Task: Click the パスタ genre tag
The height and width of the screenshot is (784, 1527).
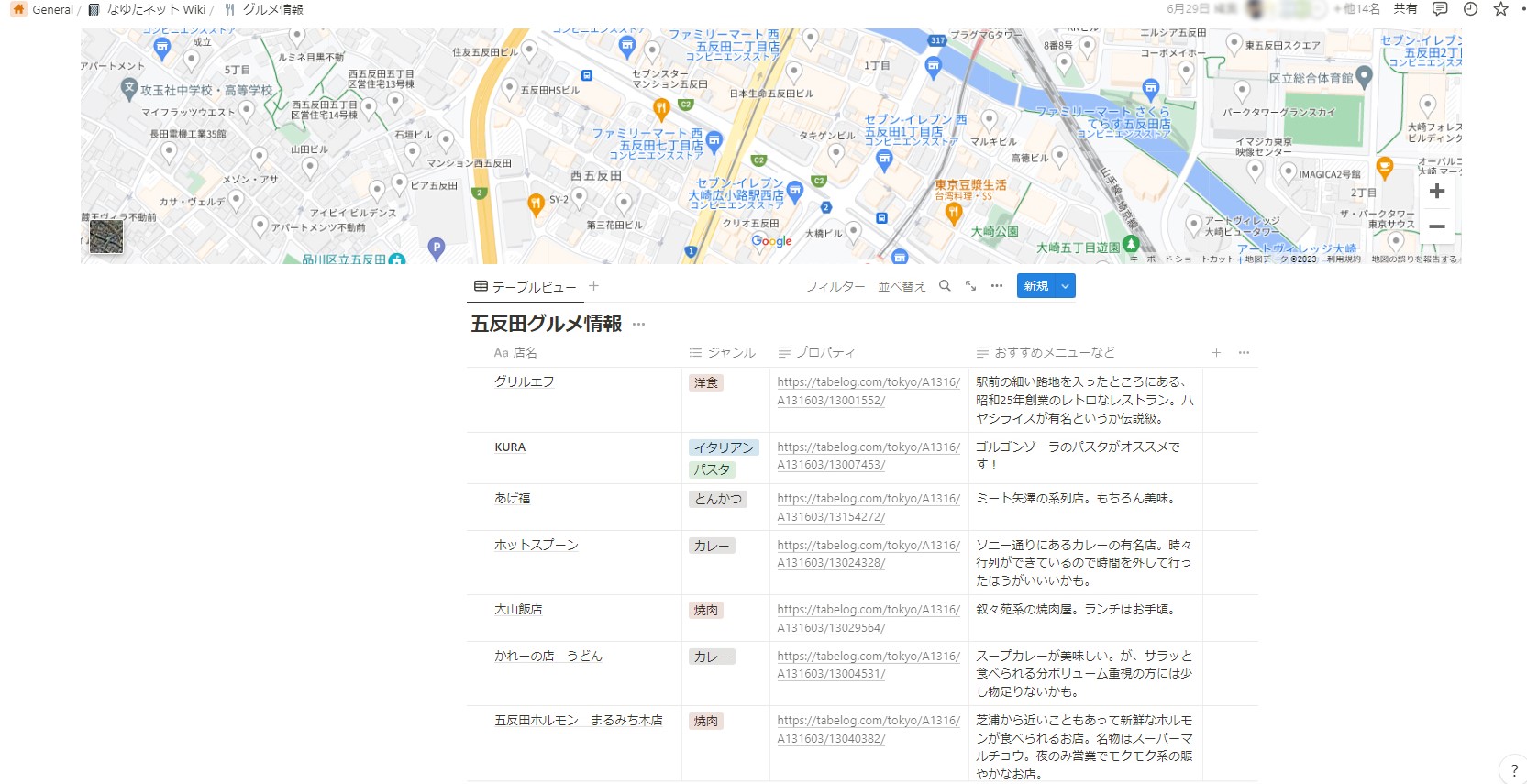Action: (x=712, y=469)
